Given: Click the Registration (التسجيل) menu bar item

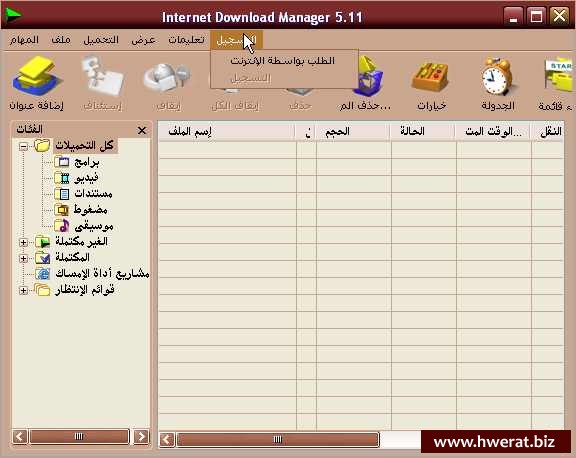Looking at the screenshot, I should point(236,40).
